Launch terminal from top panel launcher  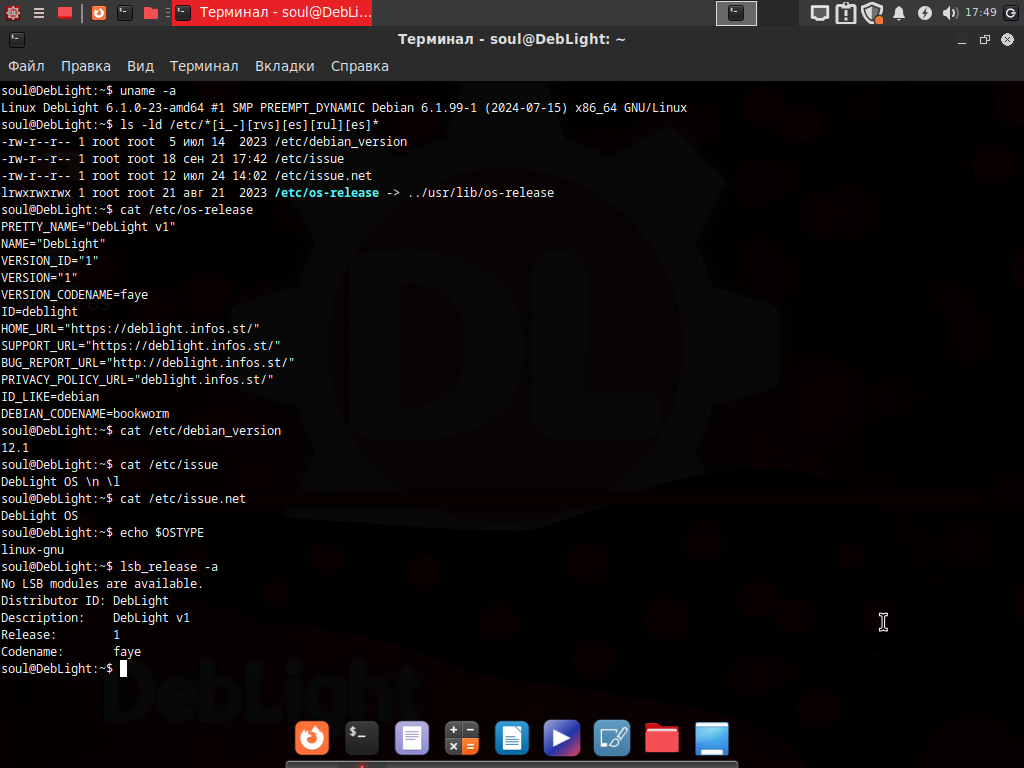(x=125, y=12)
